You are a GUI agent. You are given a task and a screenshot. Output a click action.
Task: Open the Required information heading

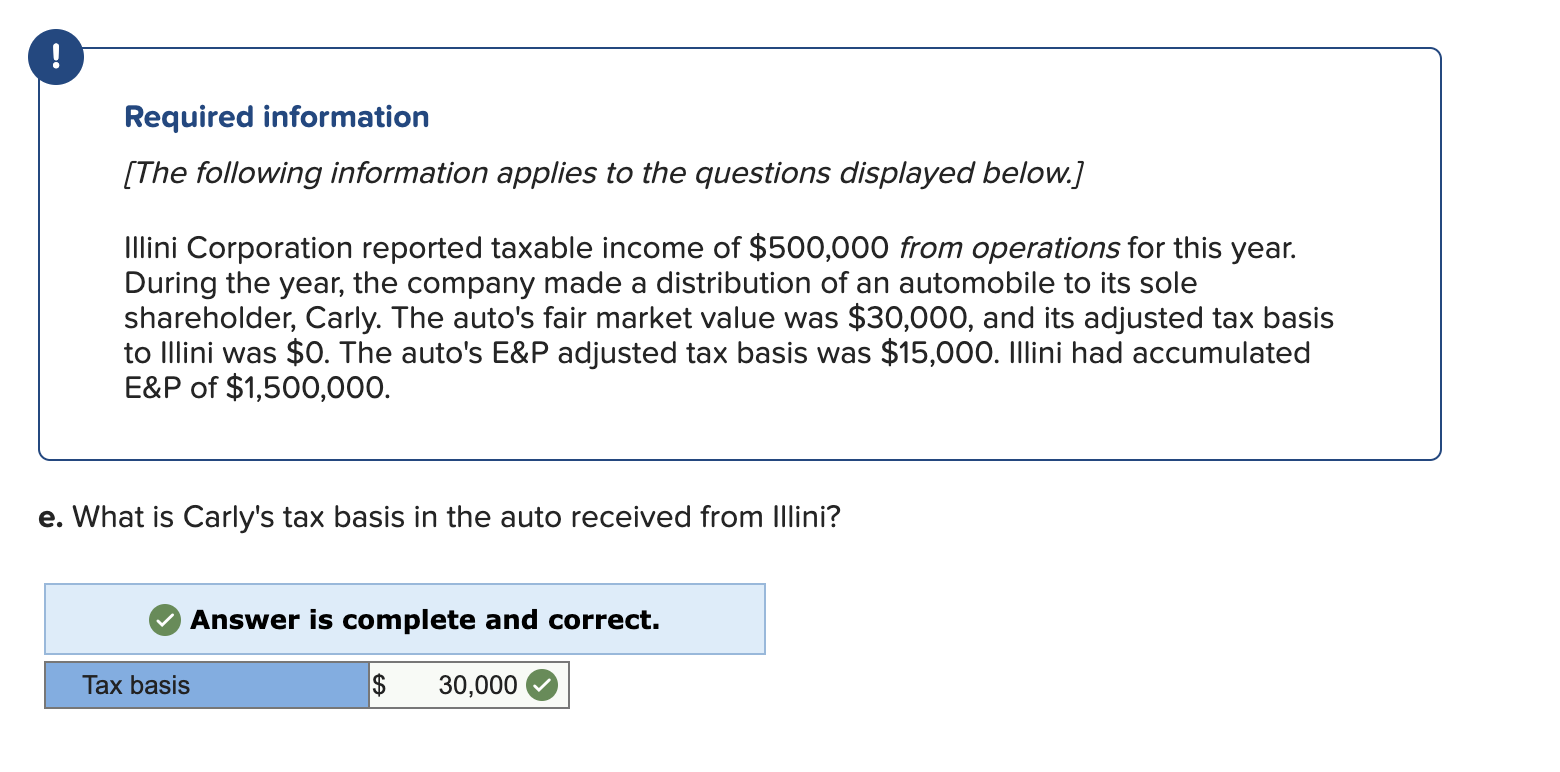click(x=277, y=116)
